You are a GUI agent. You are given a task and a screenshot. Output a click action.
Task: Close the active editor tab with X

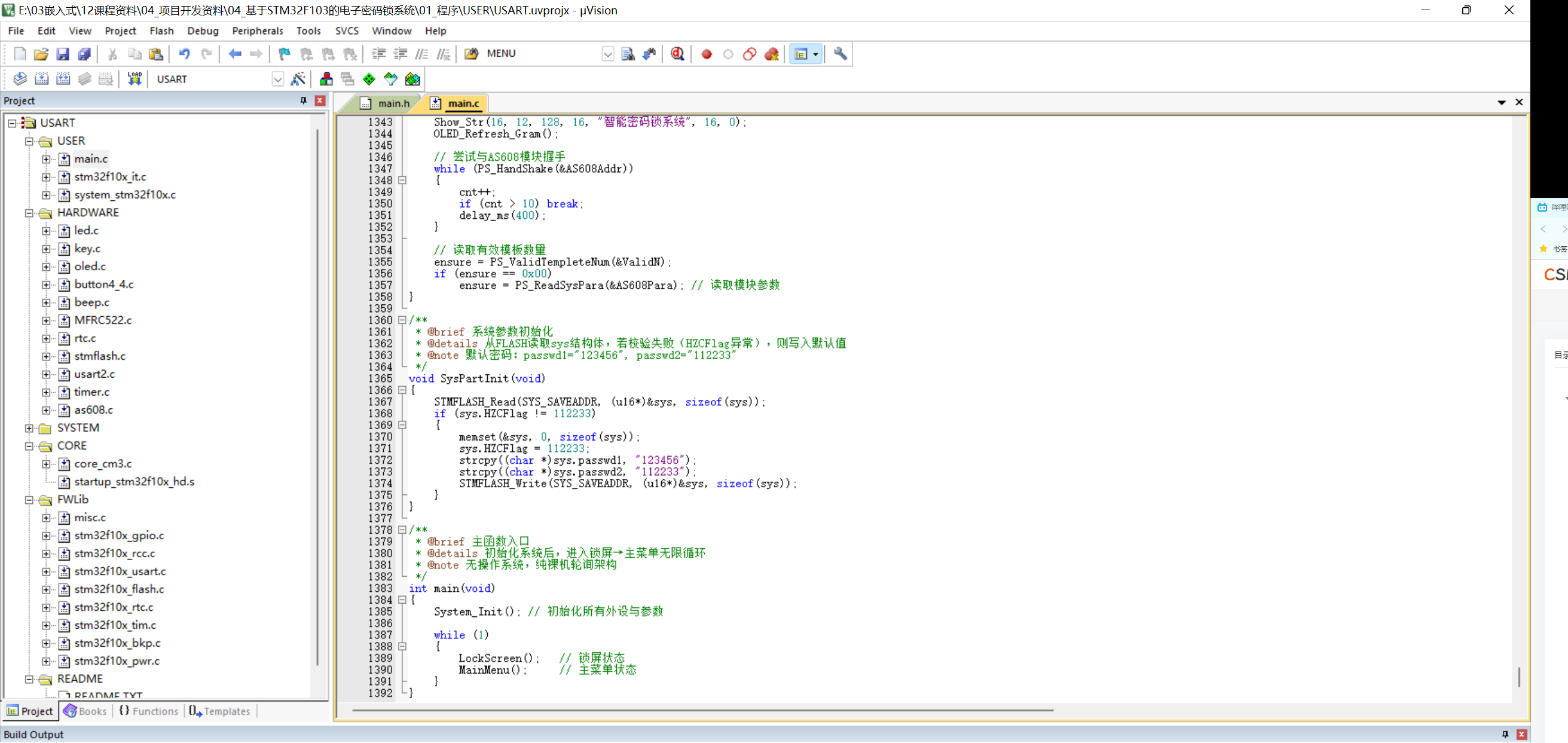pyautogui.click(x=1520, y=103)
